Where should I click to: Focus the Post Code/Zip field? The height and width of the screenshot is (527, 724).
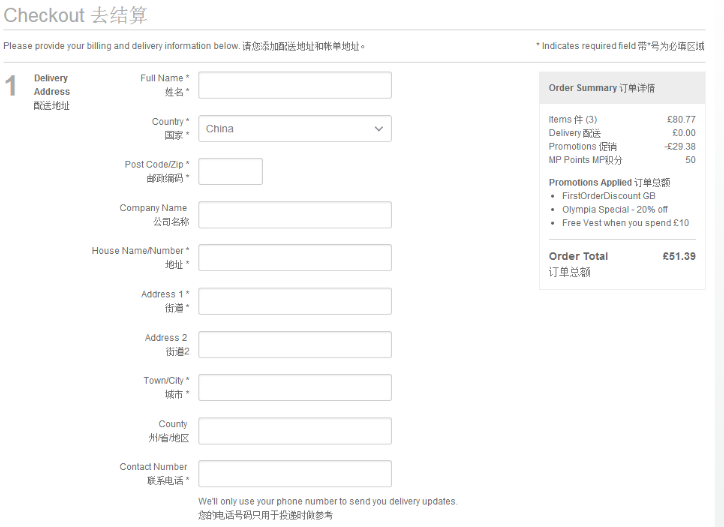click(x=230, y=171)
